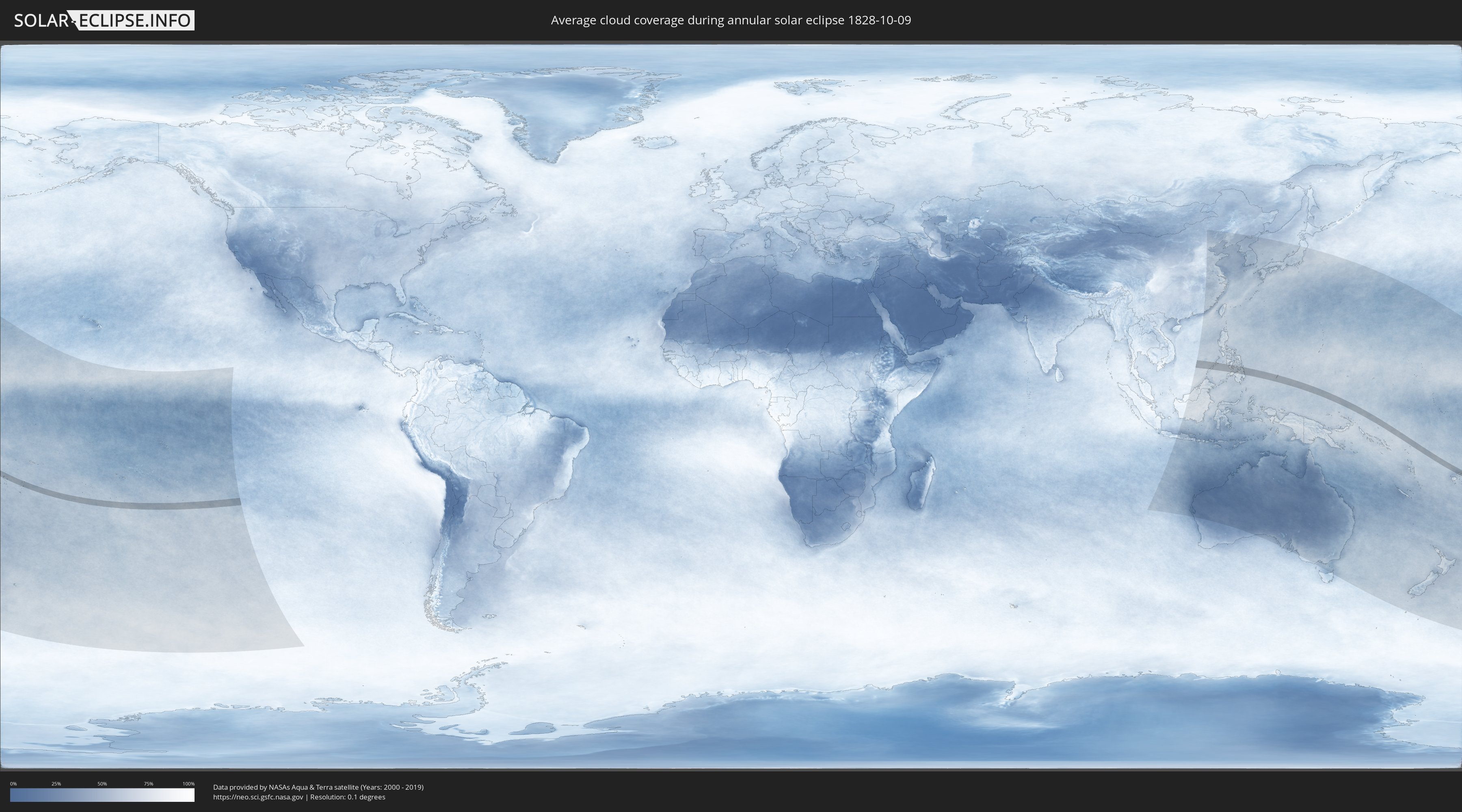Click the 100% legend label

pyautogui.click(x=188, y=784)
